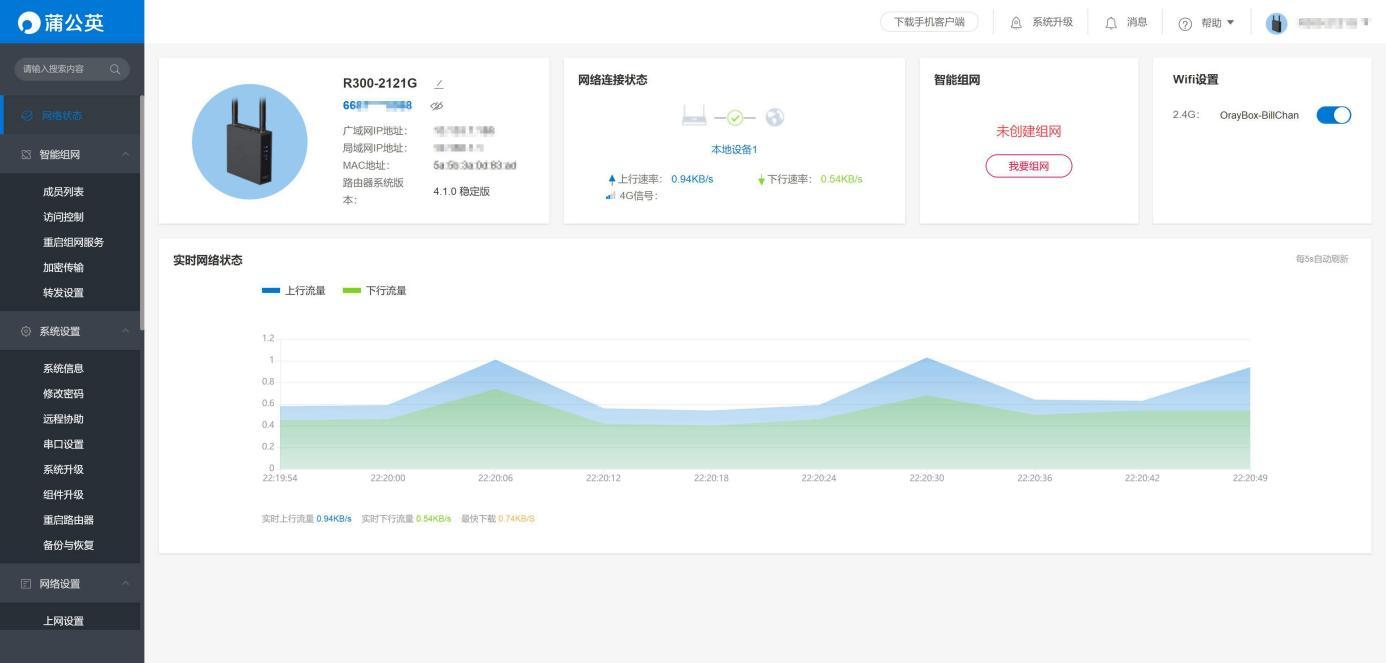Open the search magnifier in sidebar
The image size is (1386, 663).
click(117, 69)
